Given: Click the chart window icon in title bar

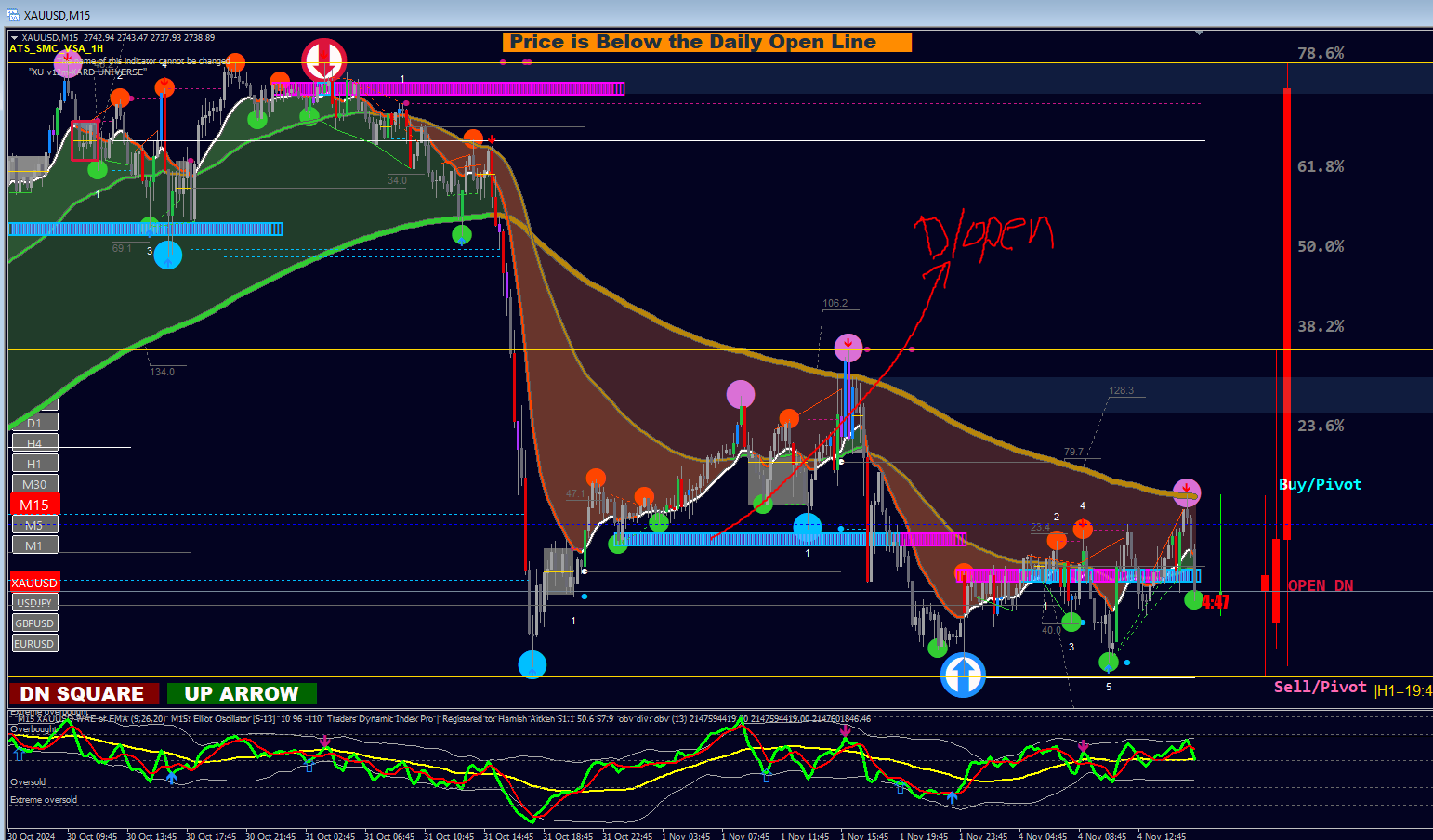Looking at the screenshot, I should pyautogui.click(x=12, y=14).
